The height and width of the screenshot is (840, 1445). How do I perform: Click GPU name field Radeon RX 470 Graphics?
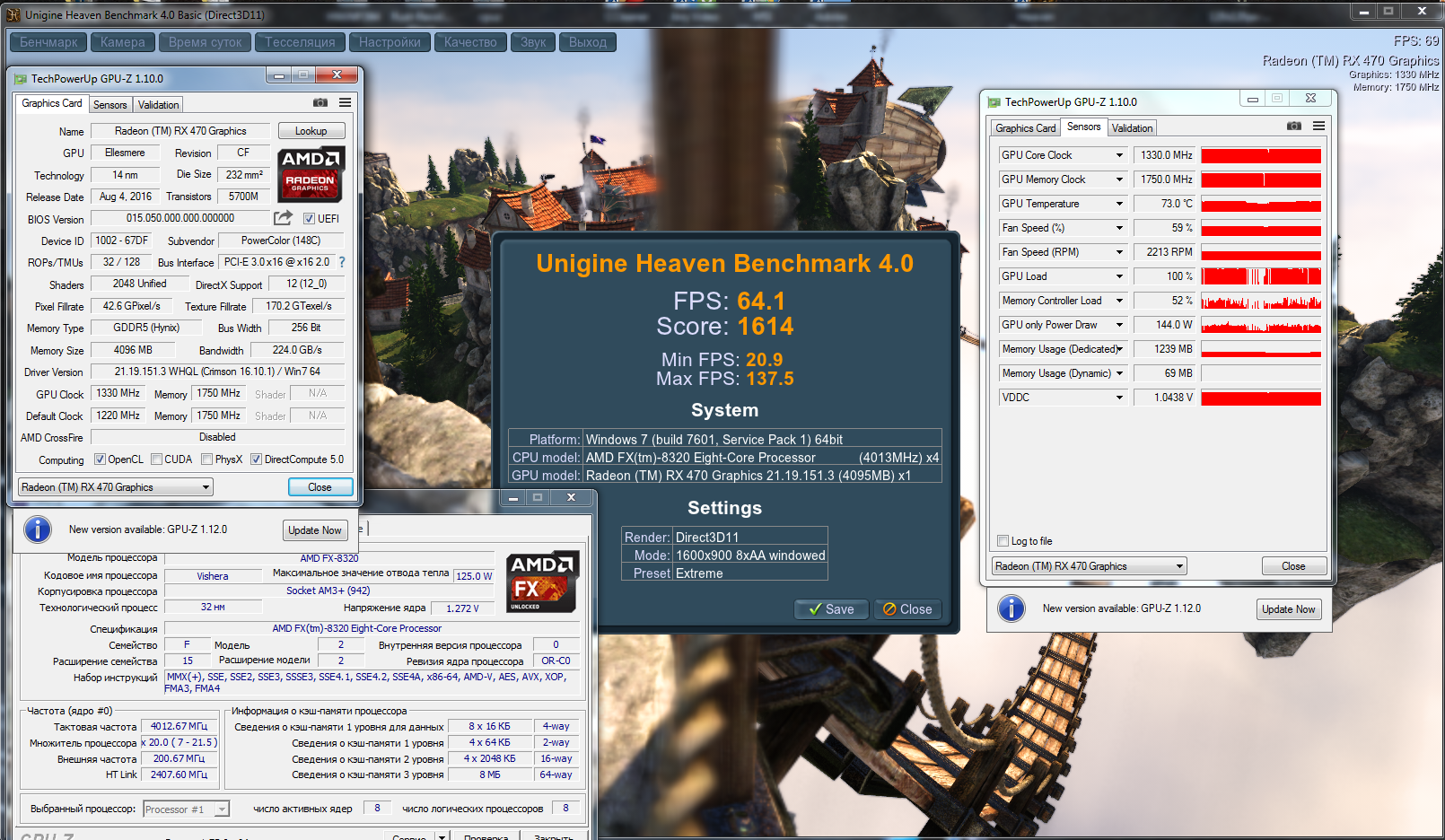click(180, 131)
